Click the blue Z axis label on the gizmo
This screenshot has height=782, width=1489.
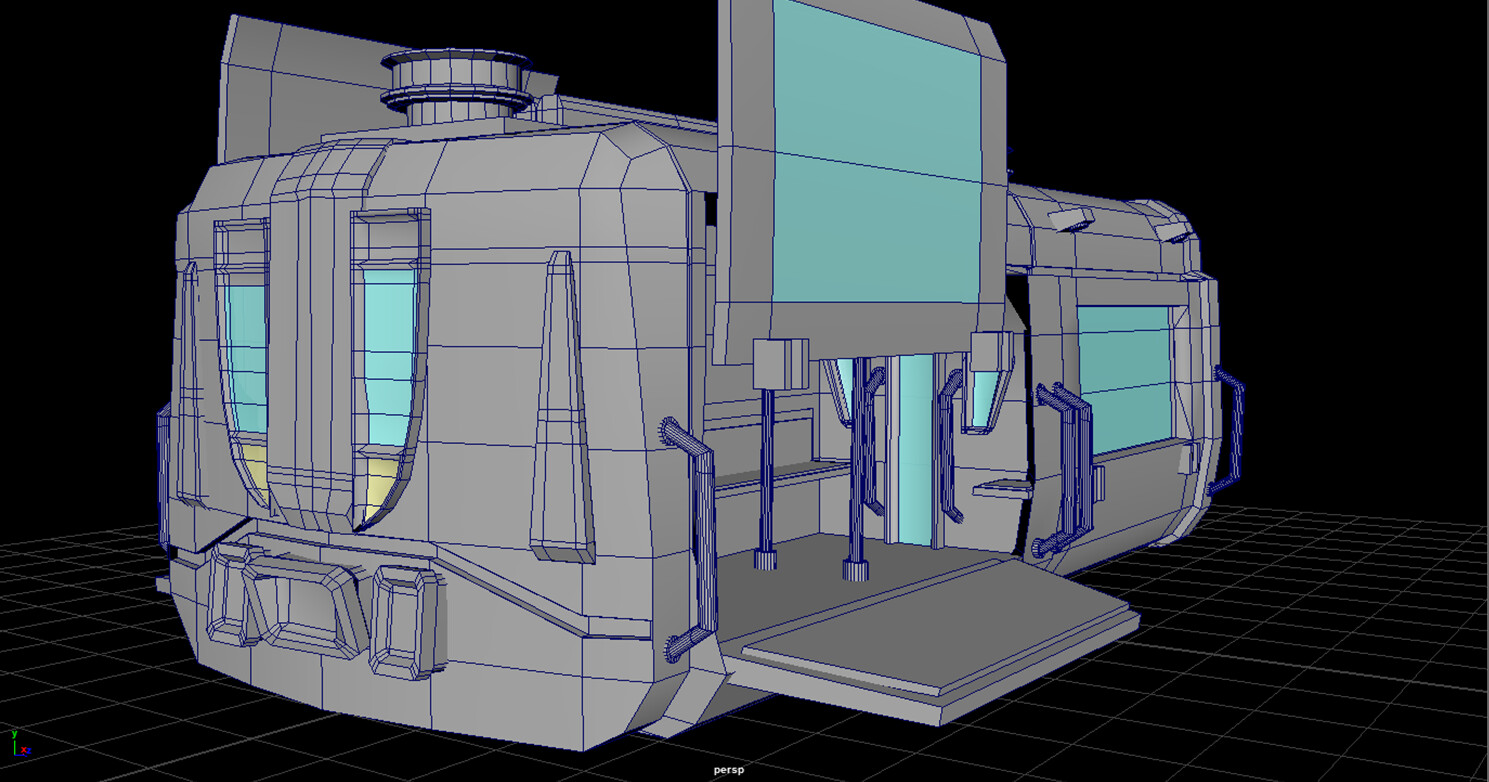click(x=29, y=750)
